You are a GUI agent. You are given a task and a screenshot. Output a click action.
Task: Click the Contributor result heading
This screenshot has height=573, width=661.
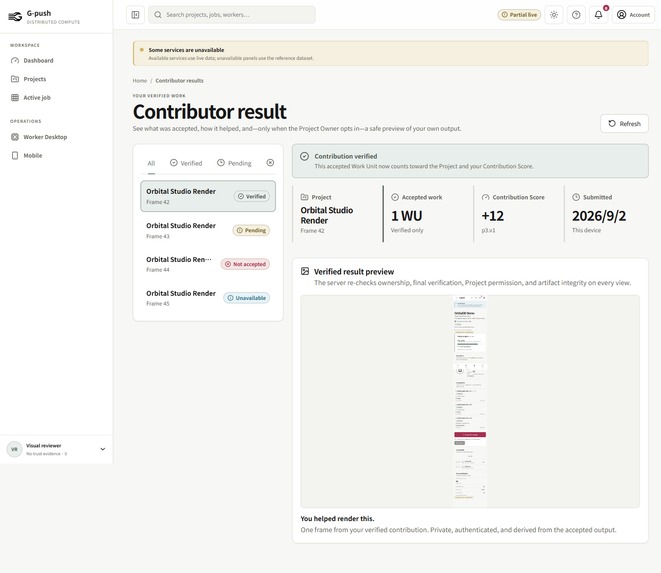(x=210, y=112)
